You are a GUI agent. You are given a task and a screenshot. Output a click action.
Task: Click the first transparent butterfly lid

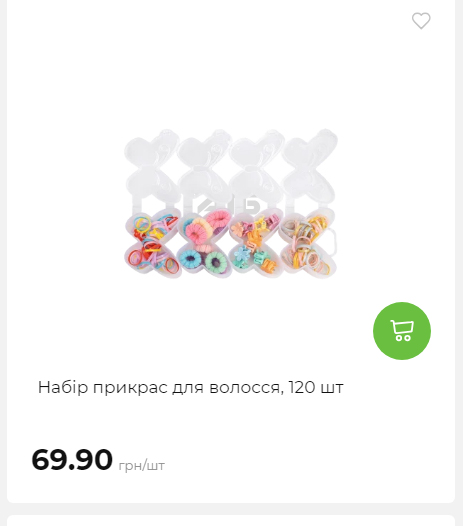click(151, 167)
